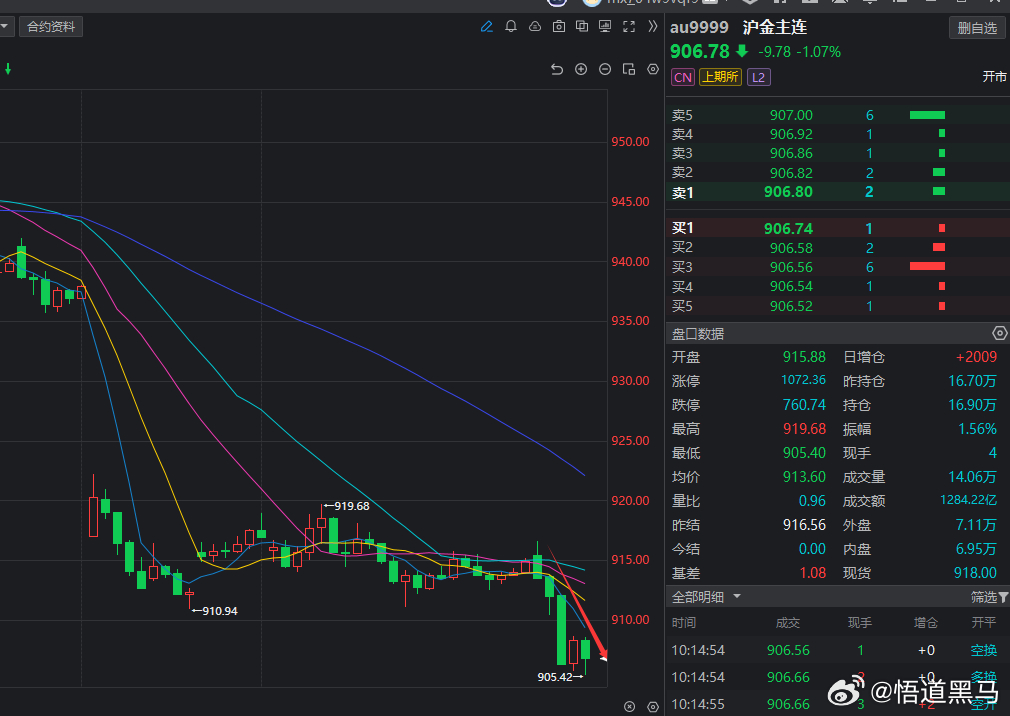Click the 买3 red volume bar

tap(927, 266)
